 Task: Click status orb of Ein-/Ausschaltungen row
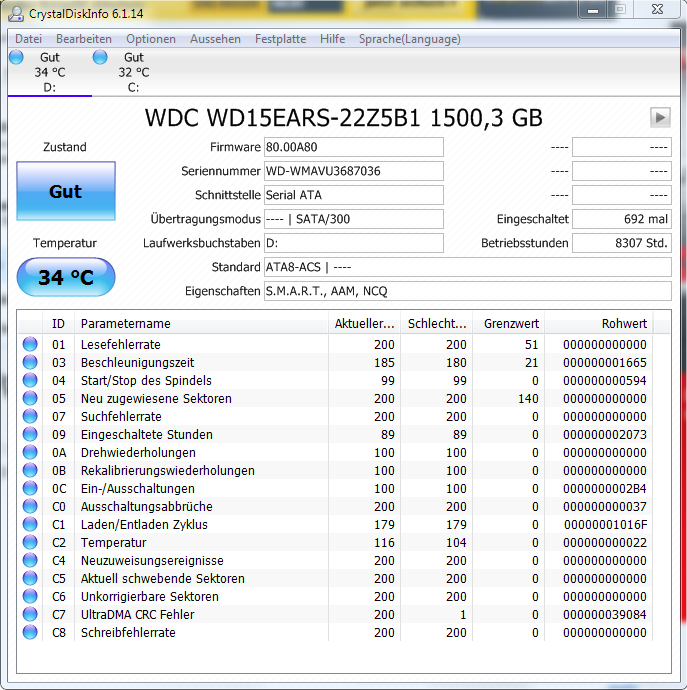pyautogui.click(x=30, y=488)
